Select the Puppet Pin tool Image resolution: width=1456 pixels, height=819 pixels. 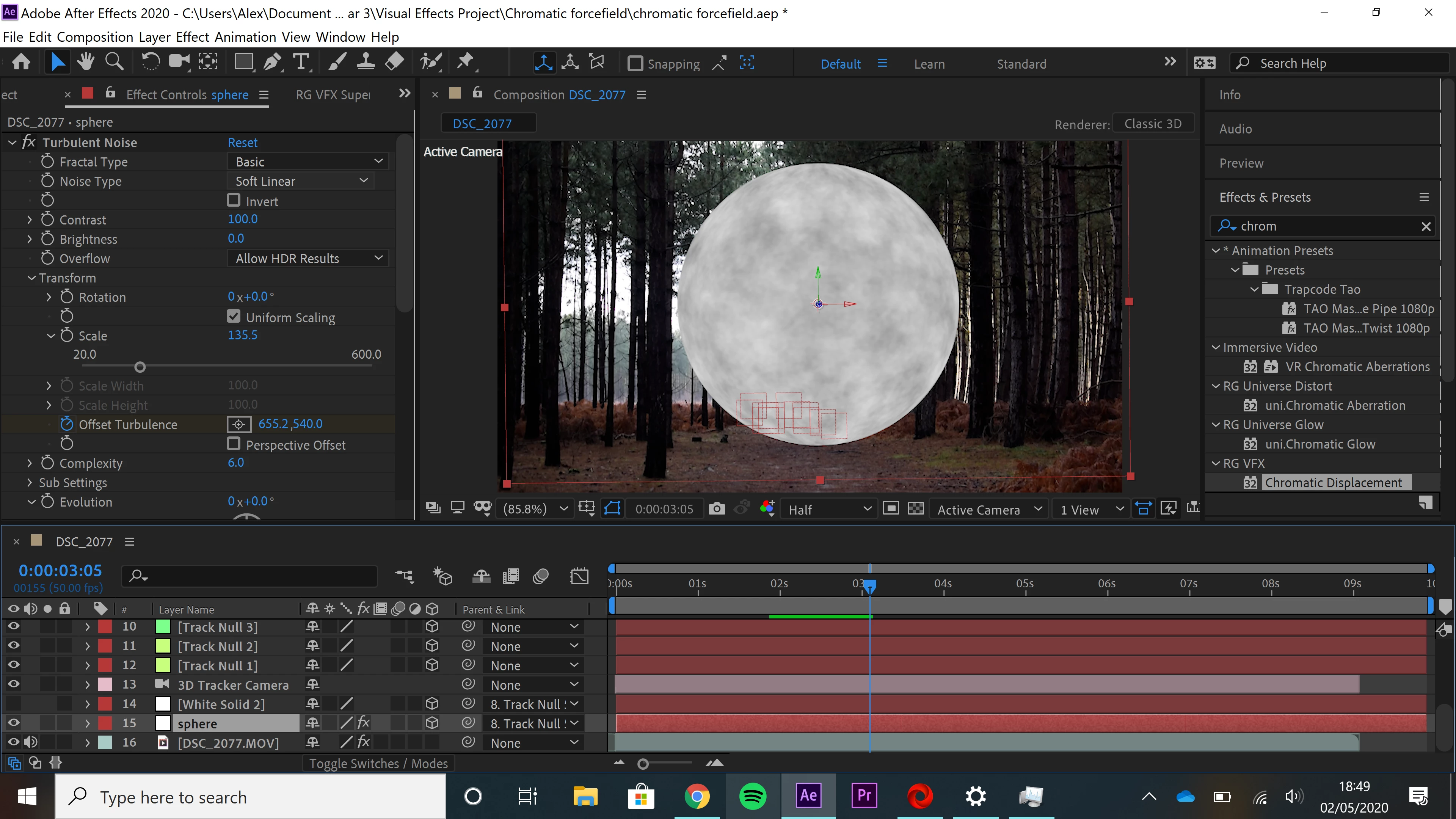tap(465, 61)
